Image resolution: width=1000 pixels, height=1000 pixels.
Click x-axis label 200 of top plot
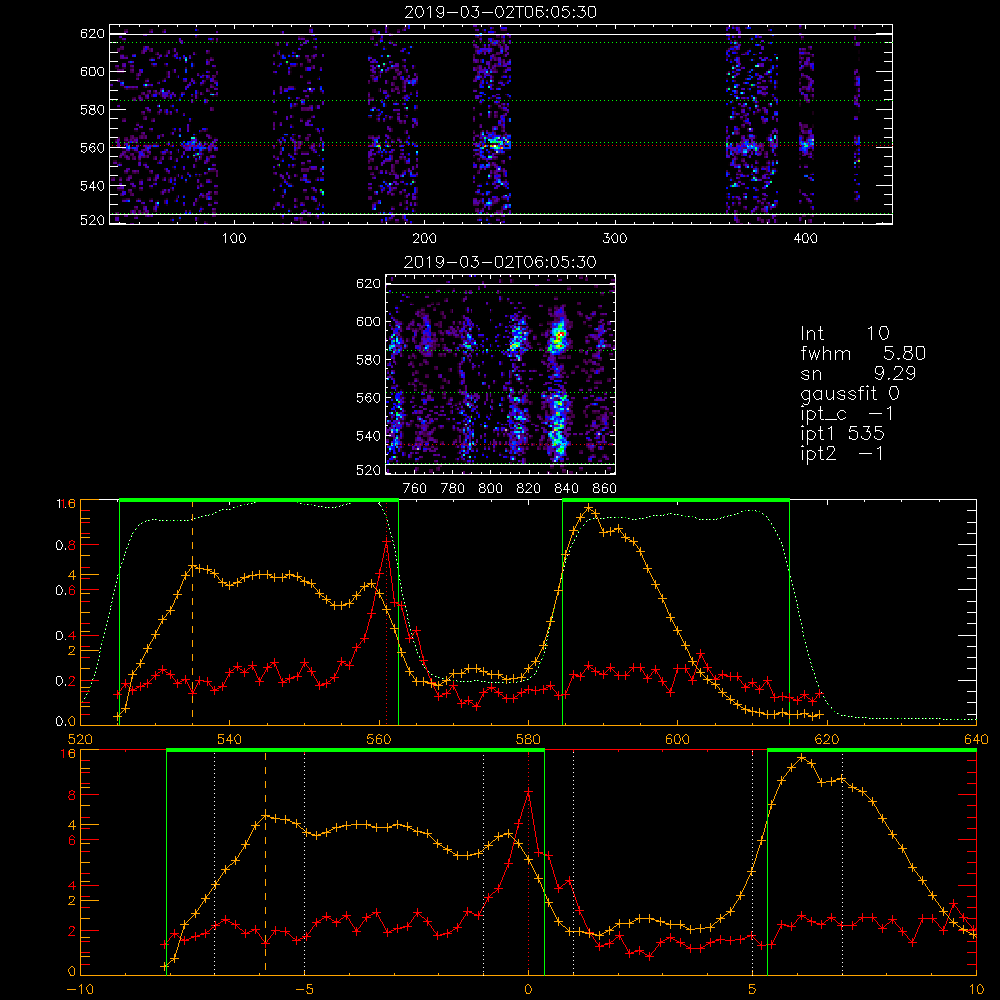[424, 239]
